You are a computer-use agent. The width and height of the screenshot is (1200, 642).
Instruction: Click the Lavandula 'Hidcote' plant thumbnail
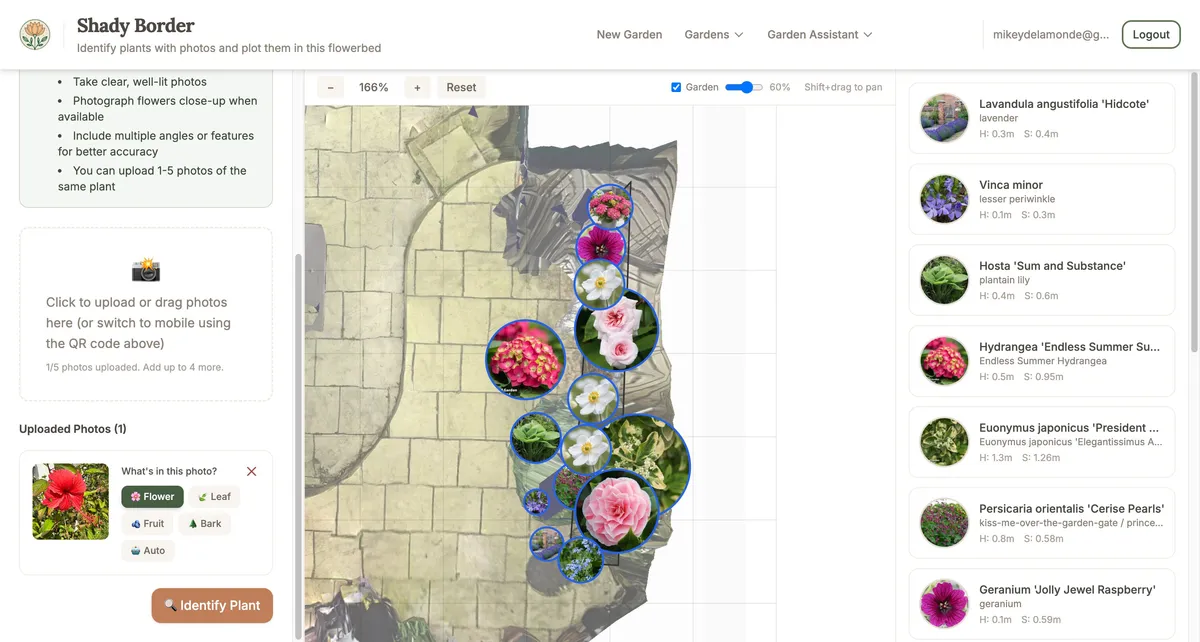[943, 118]
